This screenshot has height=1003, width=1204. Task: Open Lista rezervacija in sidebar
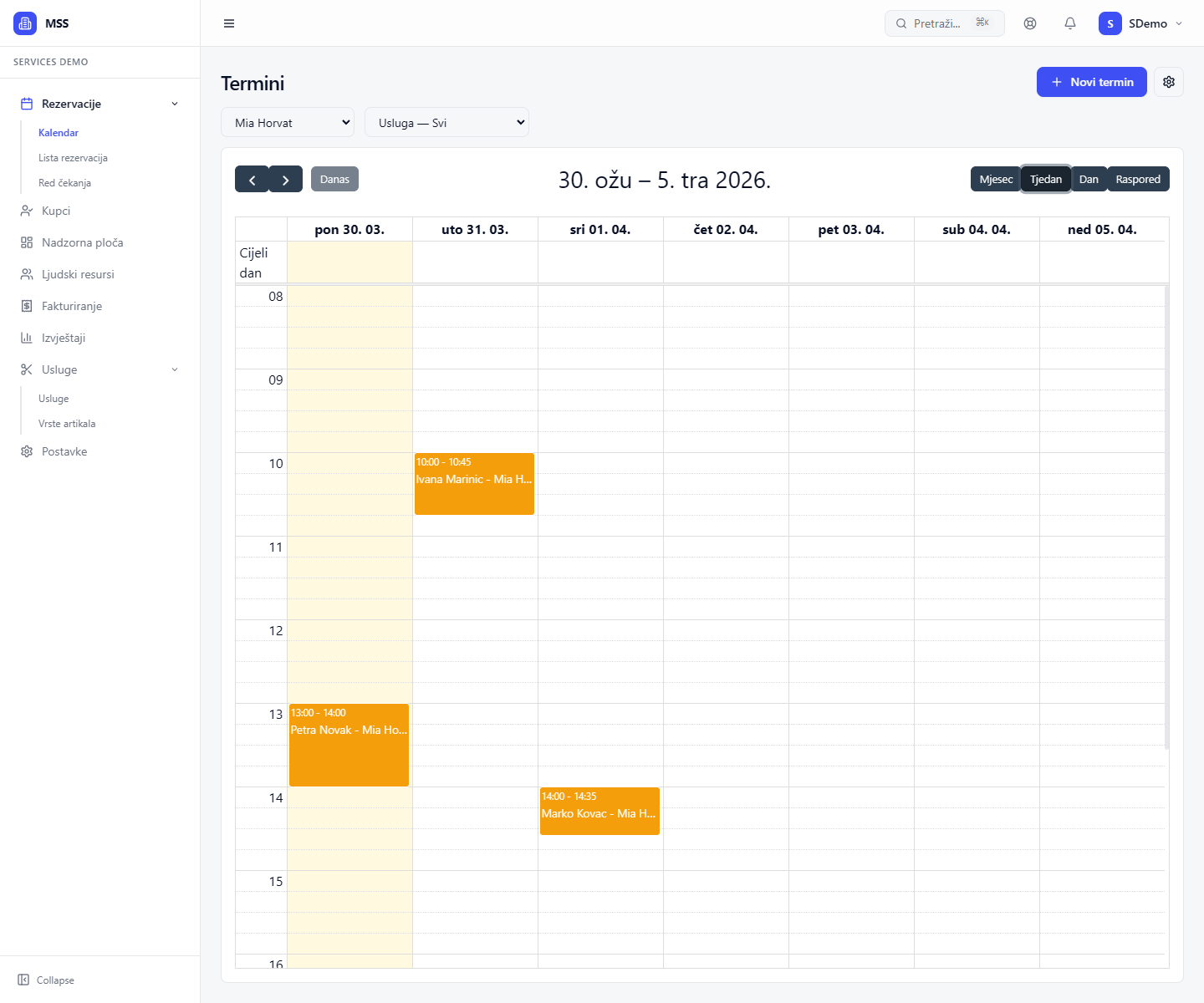pyautogui.click(x=73, y=158)
